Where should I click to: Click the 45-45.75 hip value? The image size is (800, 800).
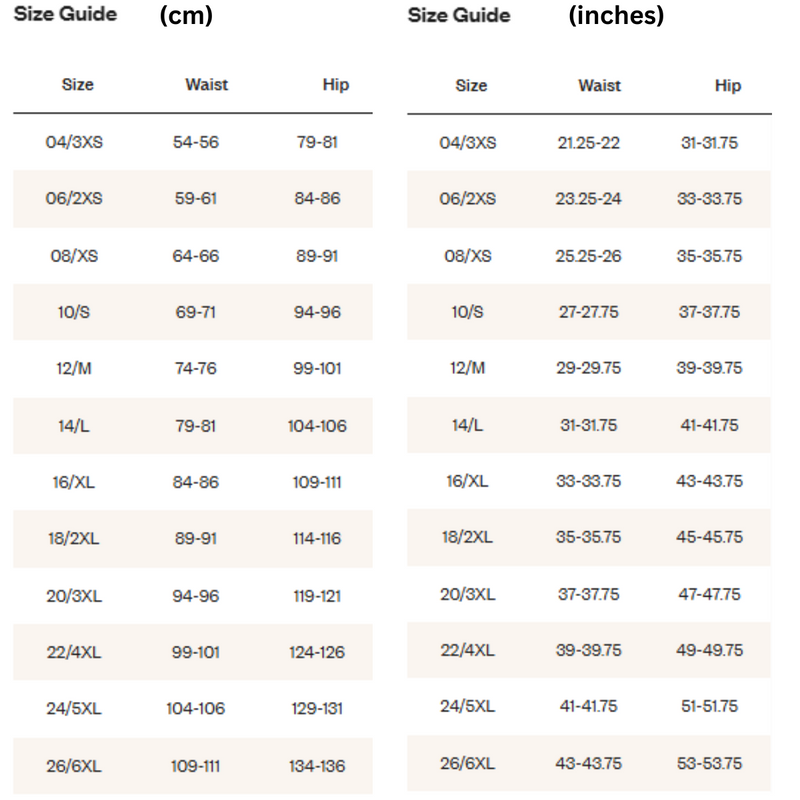[x=709, y=537]
